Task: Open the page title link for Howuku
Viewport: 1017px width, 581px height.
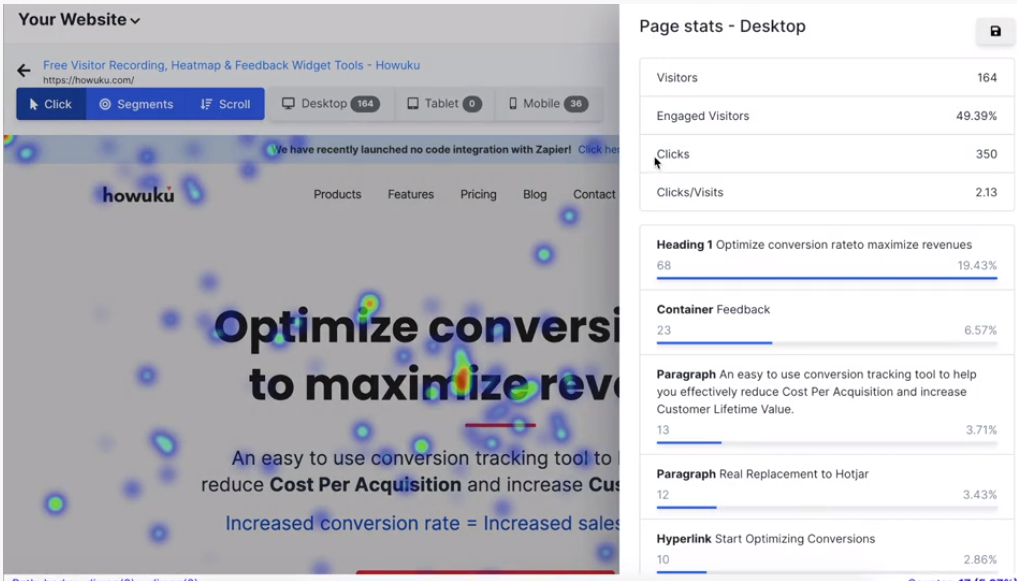Action: 231,65
